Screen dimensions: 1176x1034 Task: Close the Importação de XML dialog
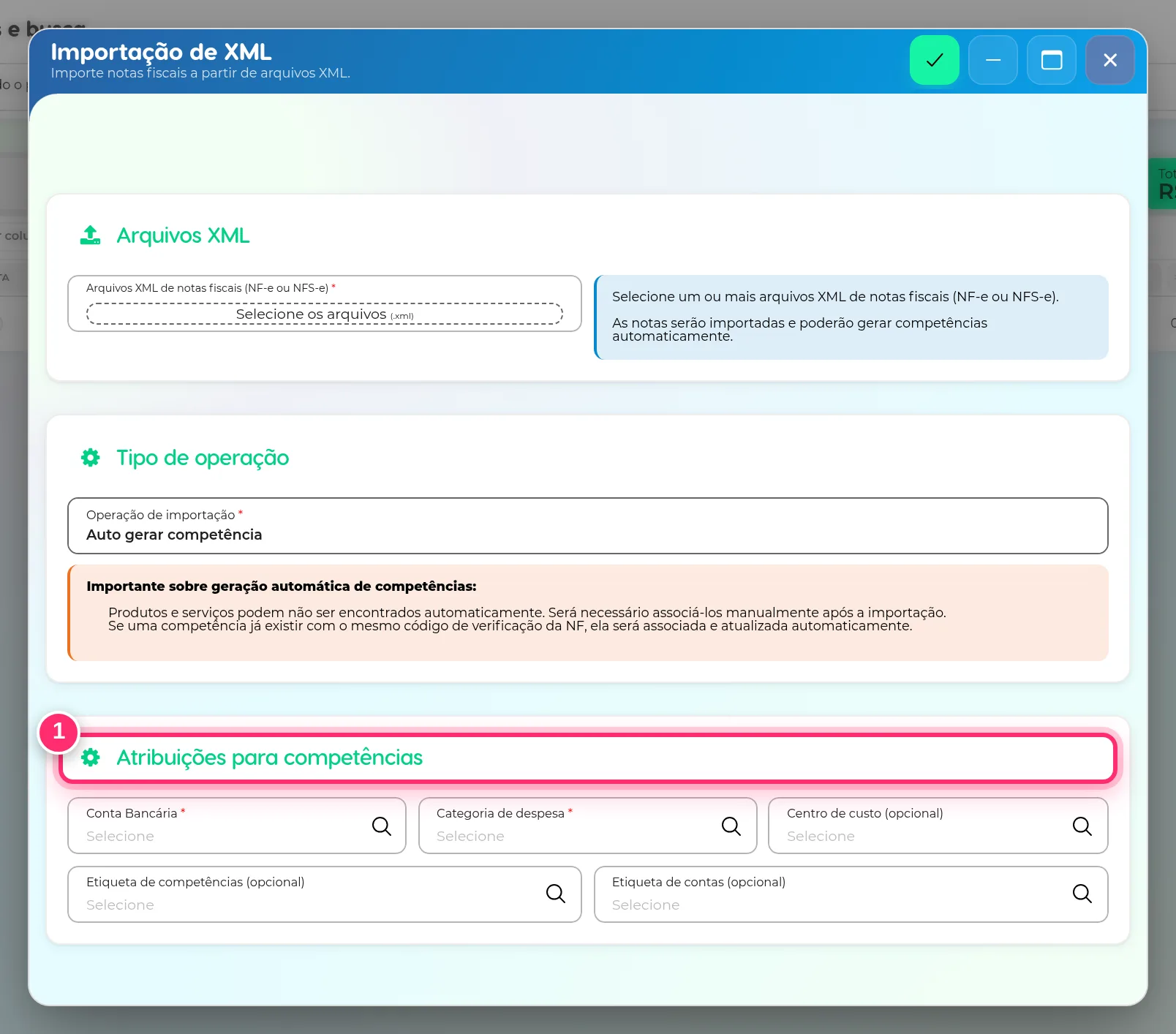(1109, 60)
